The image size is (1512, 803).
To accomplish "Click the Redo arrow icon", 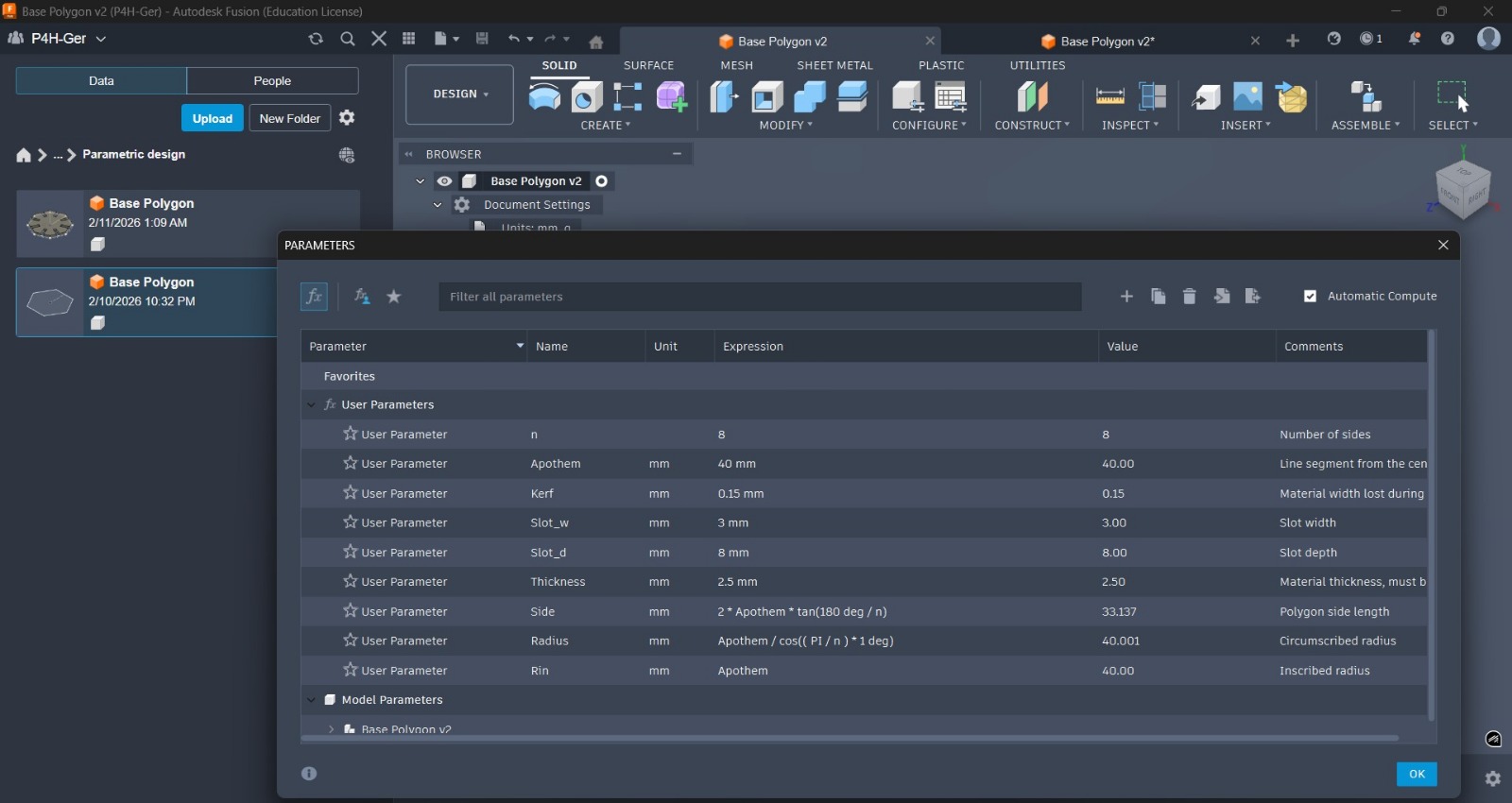I will [x=551, y=39].
